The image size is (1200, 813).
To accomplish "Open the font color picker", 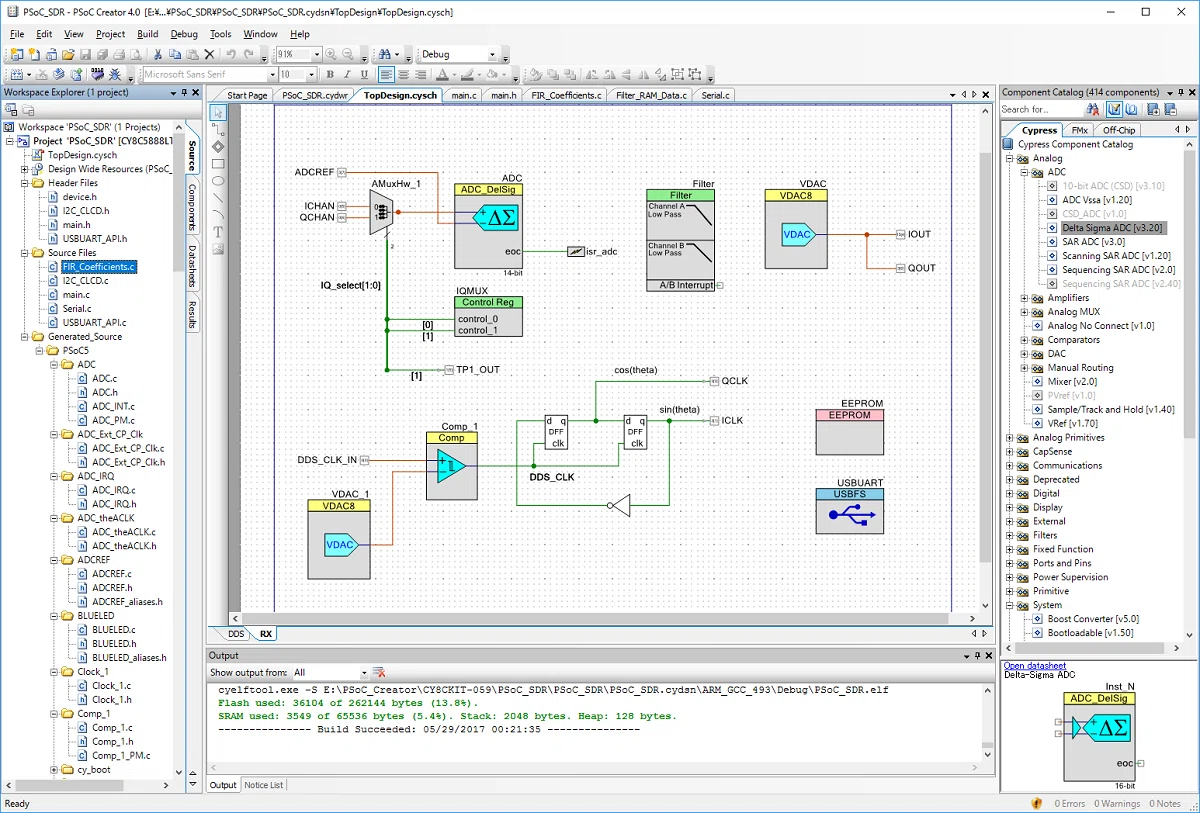I will click(x=444, y=75).
